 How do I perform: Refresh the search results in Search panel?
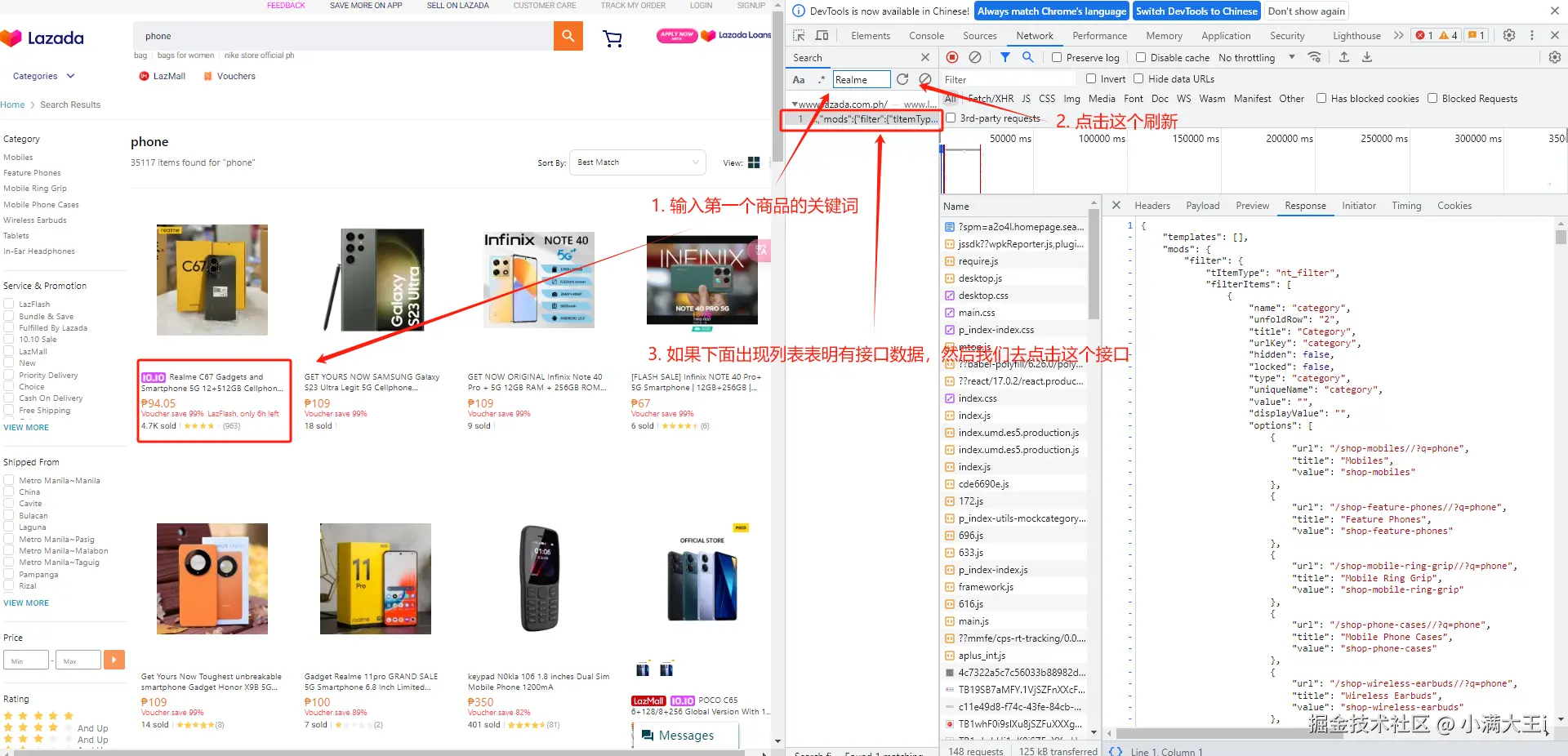[902, 79]
